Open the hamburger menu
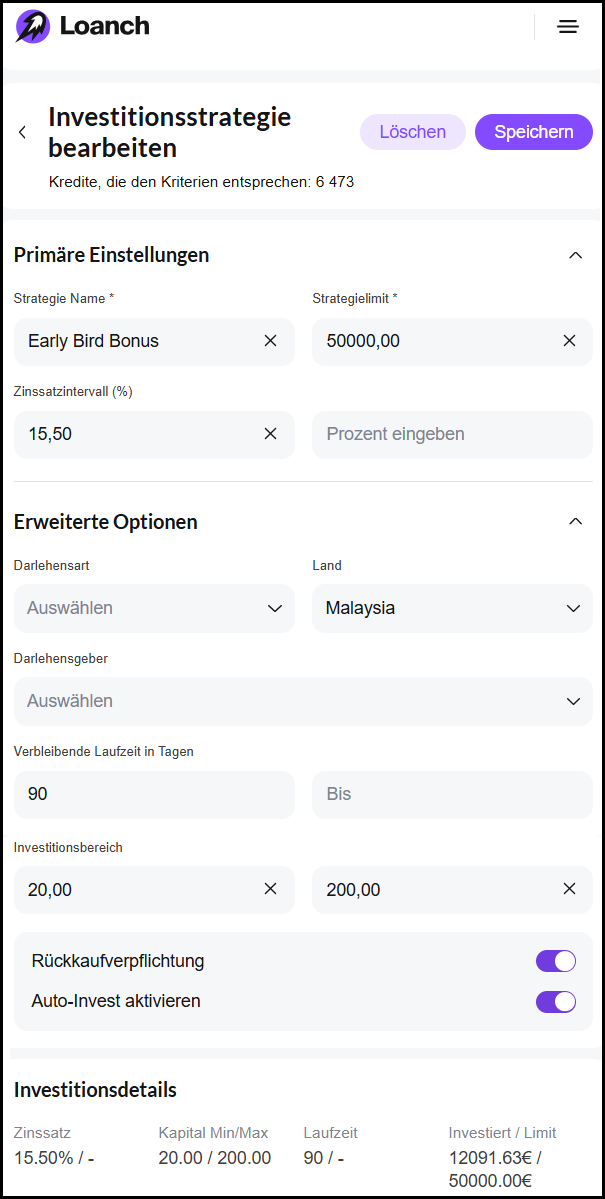 point(568,27)
